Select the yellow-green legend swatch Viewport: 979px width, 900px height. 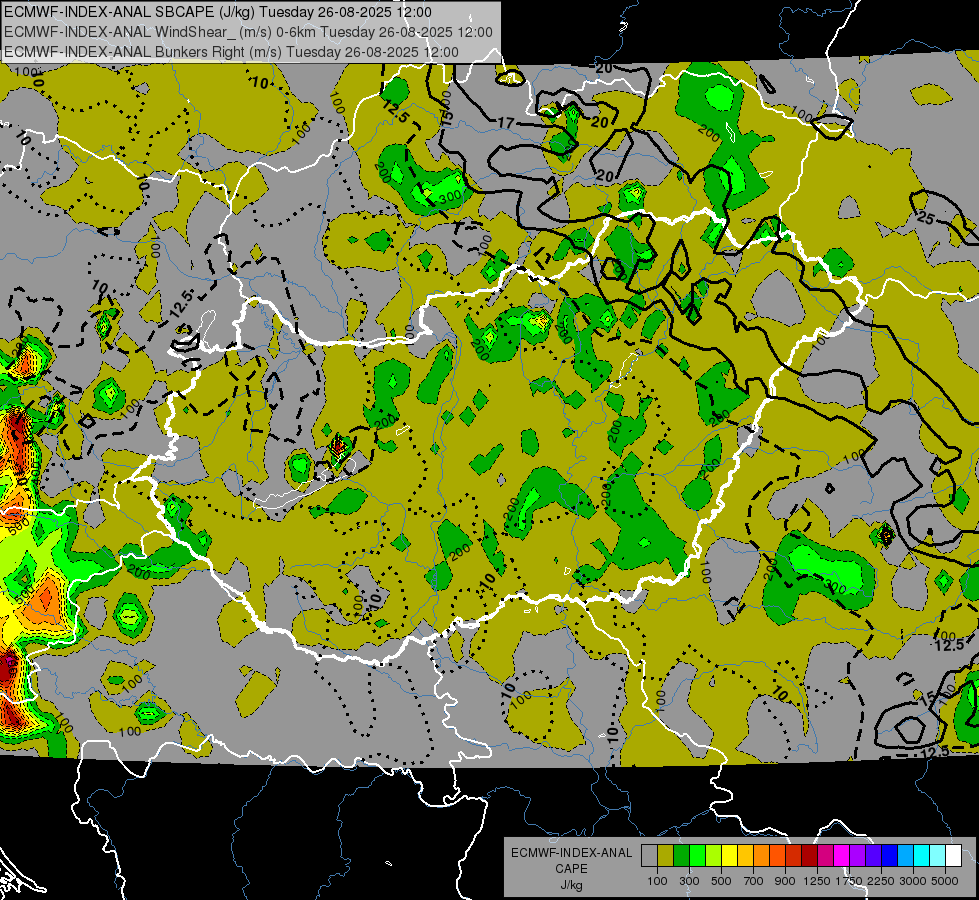coord(714,856)
